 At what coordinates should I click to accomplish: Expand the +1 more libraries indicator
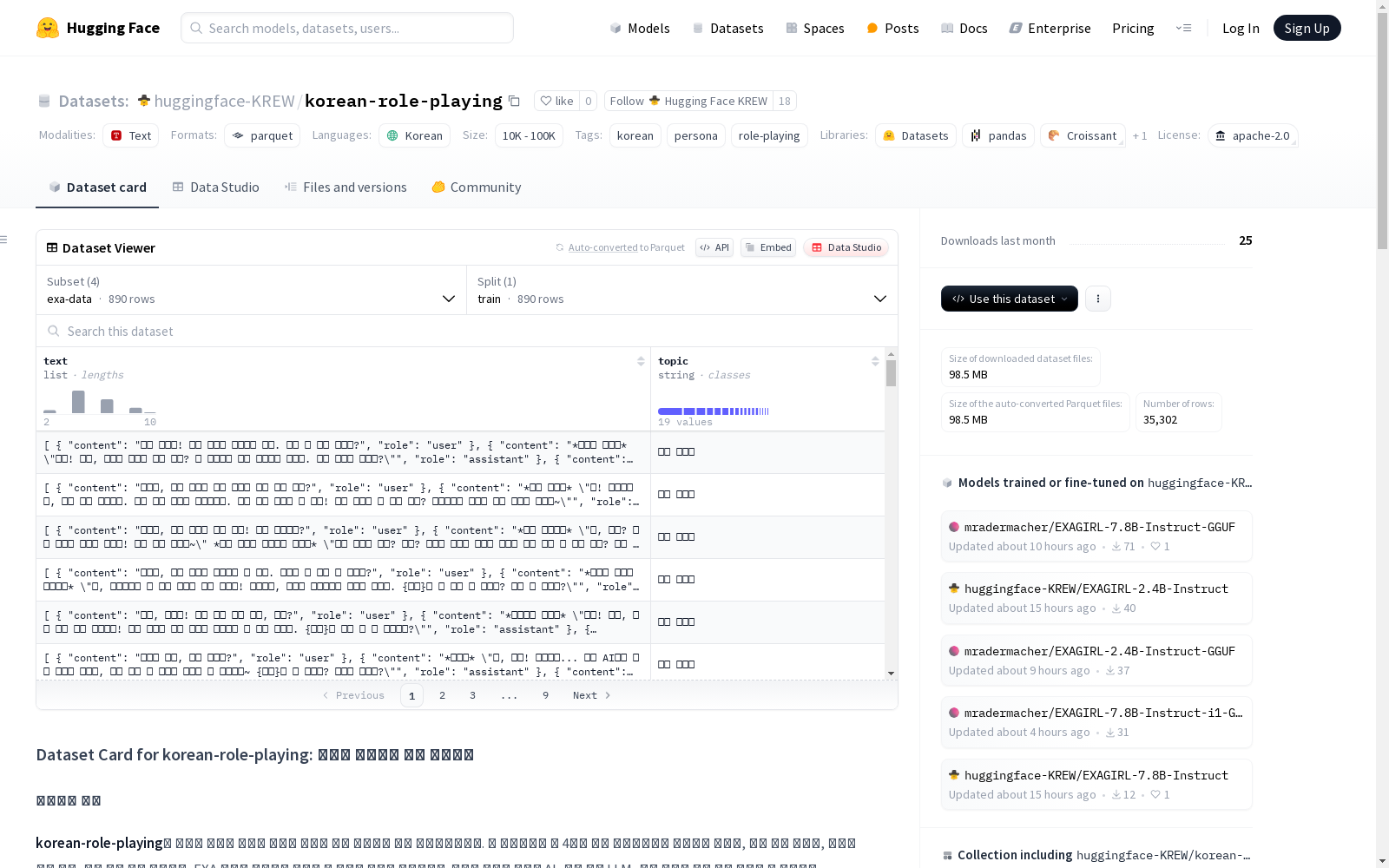coord(1140,135)
